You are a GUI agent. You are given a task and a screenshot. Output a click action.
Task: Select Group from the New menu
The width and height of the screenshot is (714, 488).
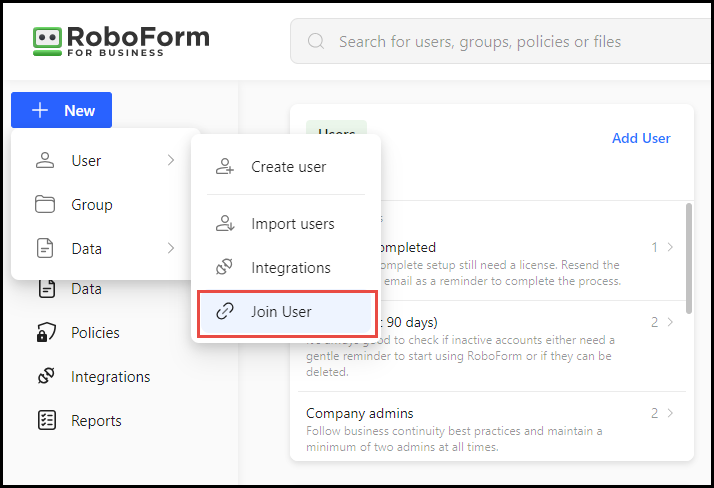pos(92,205)
